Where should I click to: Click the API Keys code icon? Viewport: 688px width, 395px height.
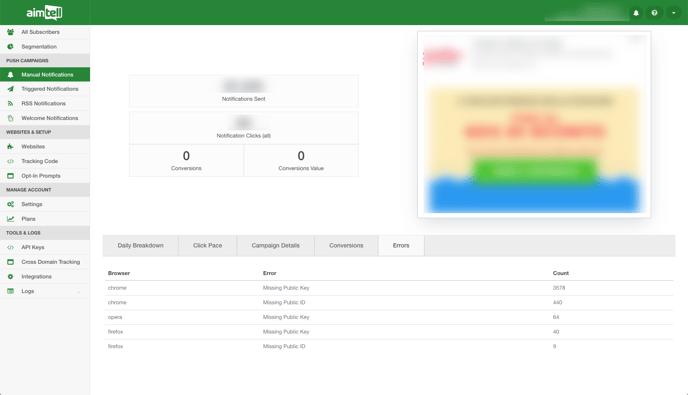[x=11, y=247]
